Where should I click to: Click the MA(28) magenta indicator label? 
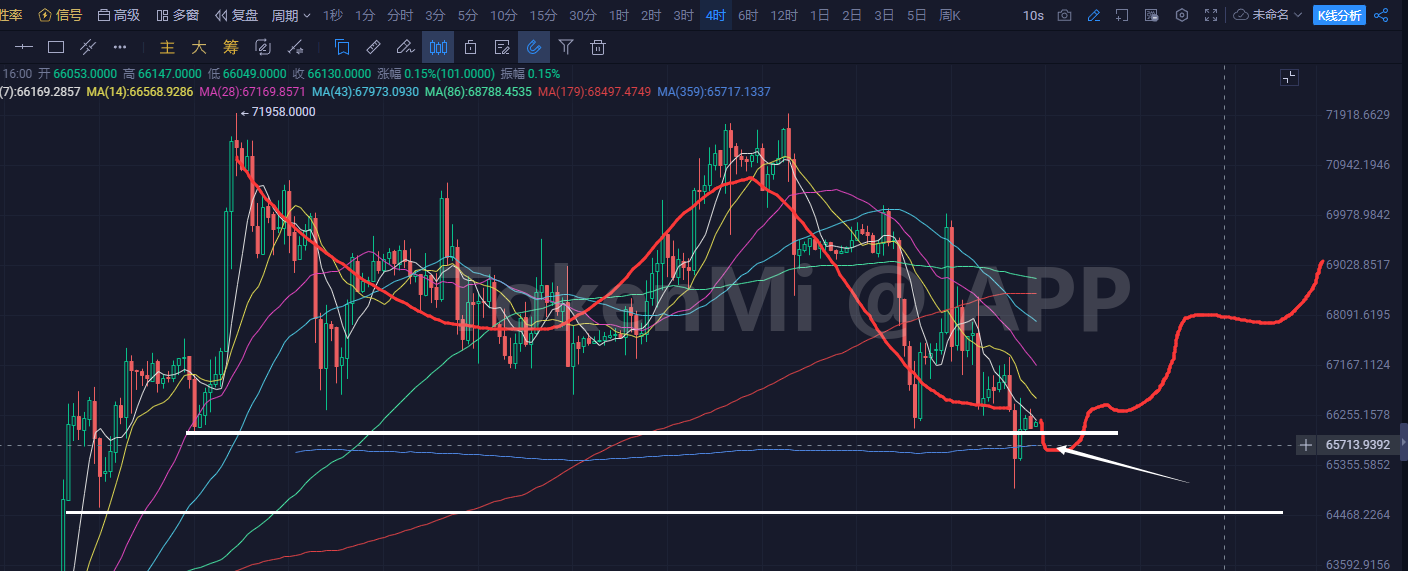252,92
